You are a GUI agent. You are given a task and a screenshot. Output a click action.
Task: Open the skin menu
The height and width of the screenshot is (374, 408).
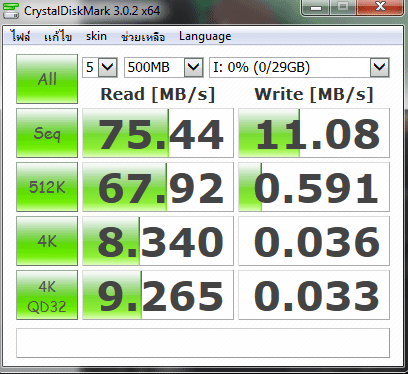pos(96,36)
